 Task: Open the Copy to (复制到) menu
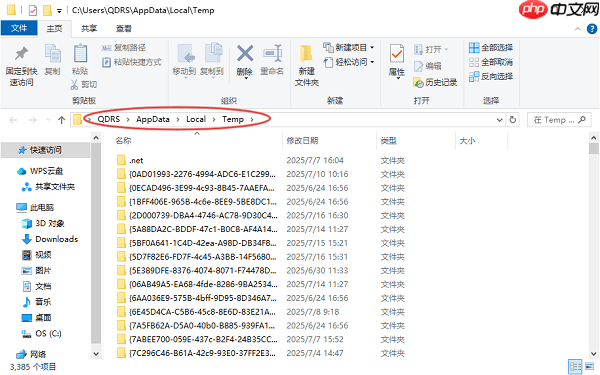212,60
